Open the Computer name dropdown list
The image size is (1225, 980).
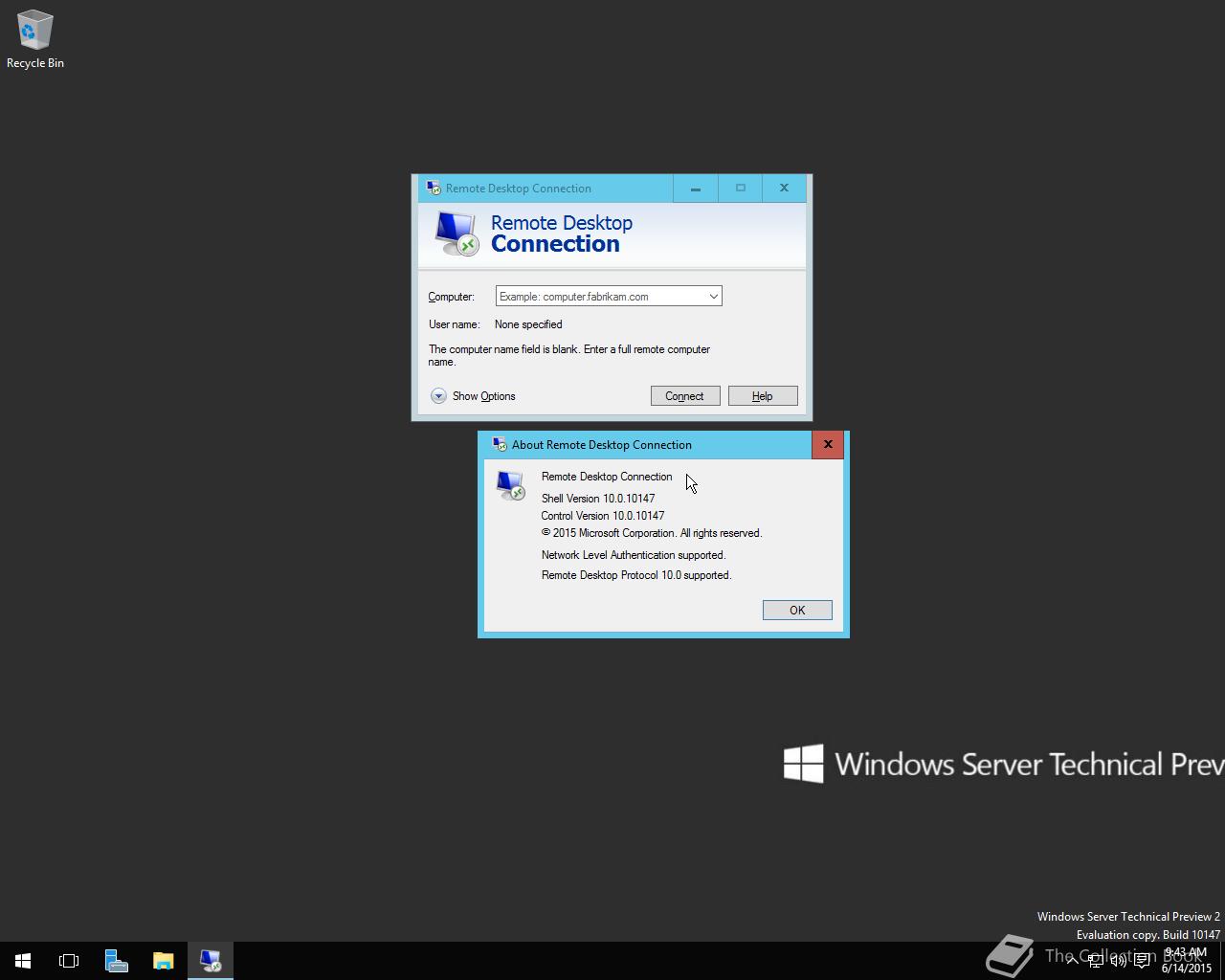tap(713, 297)
